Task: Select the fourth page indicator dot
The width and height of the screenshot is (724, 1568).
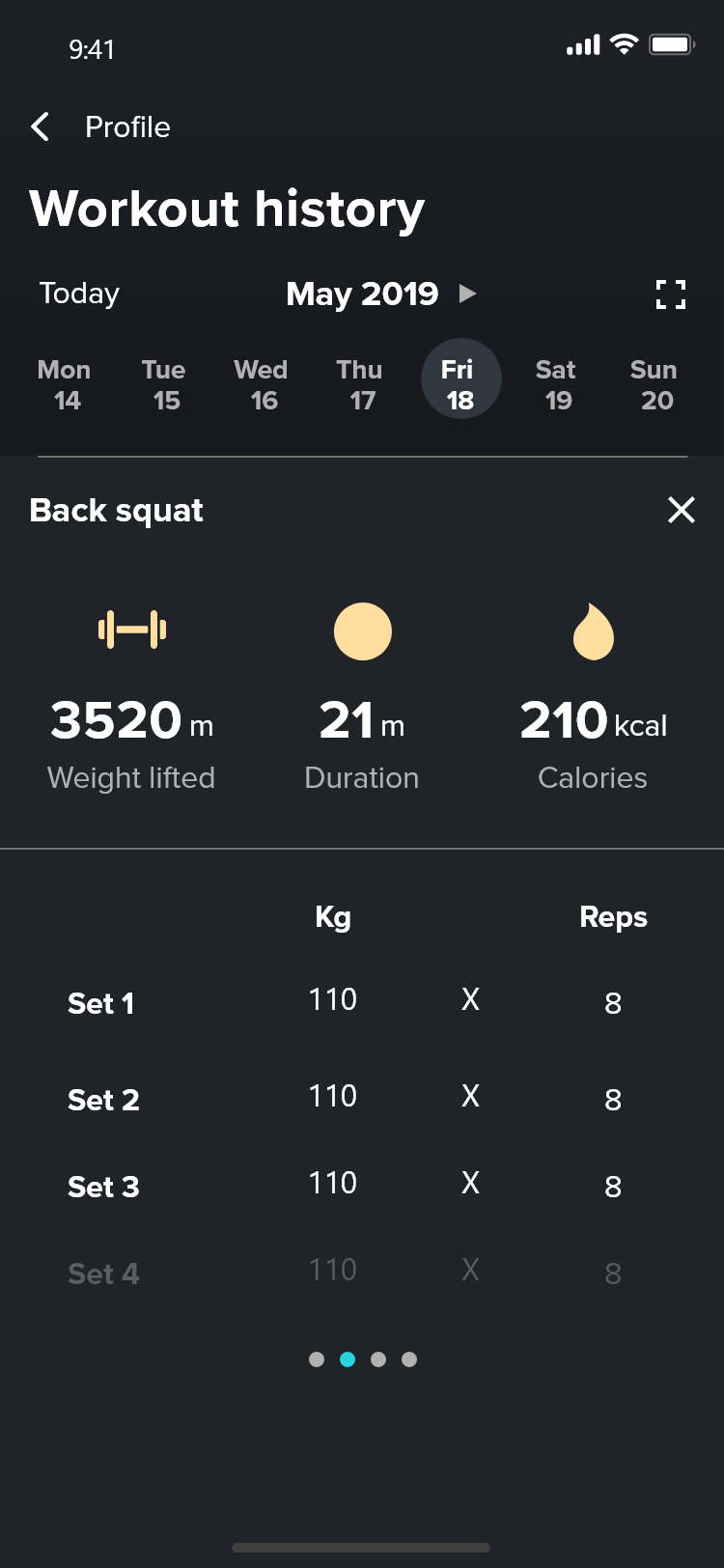Action: point(409,1359)
